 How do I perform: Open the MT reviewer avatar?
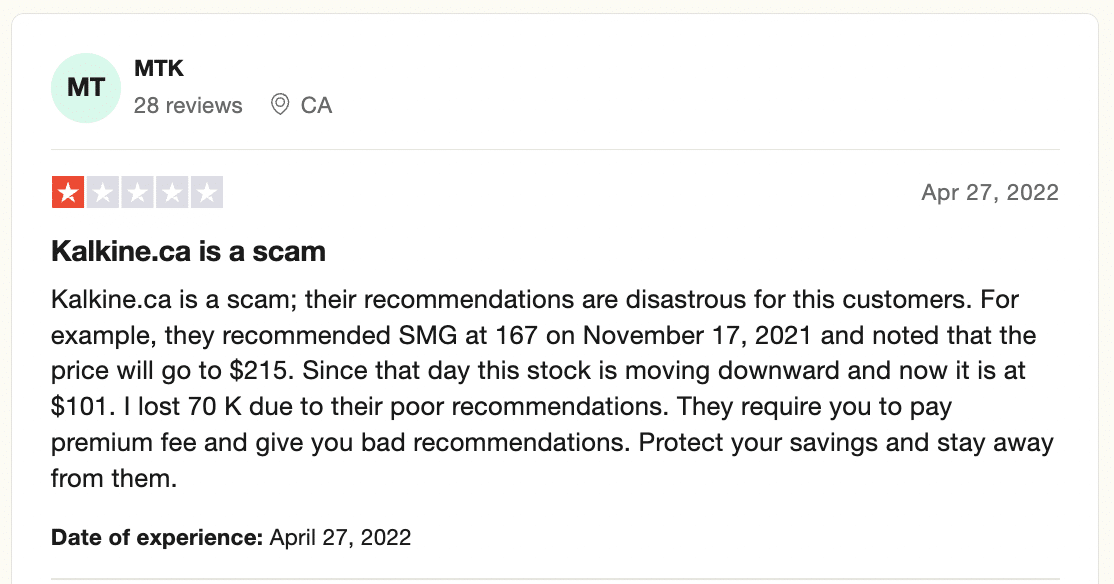(86, 88)
